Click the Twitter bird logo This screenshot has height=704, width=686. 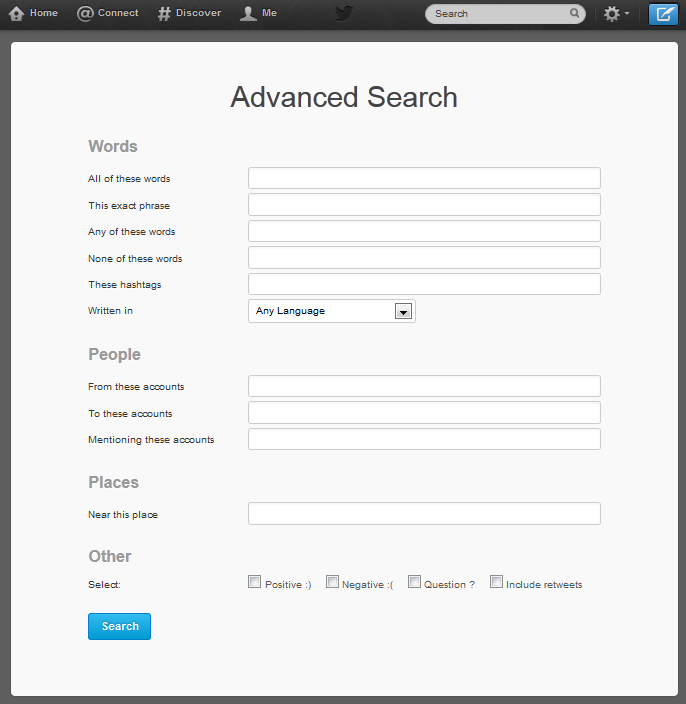344,13
